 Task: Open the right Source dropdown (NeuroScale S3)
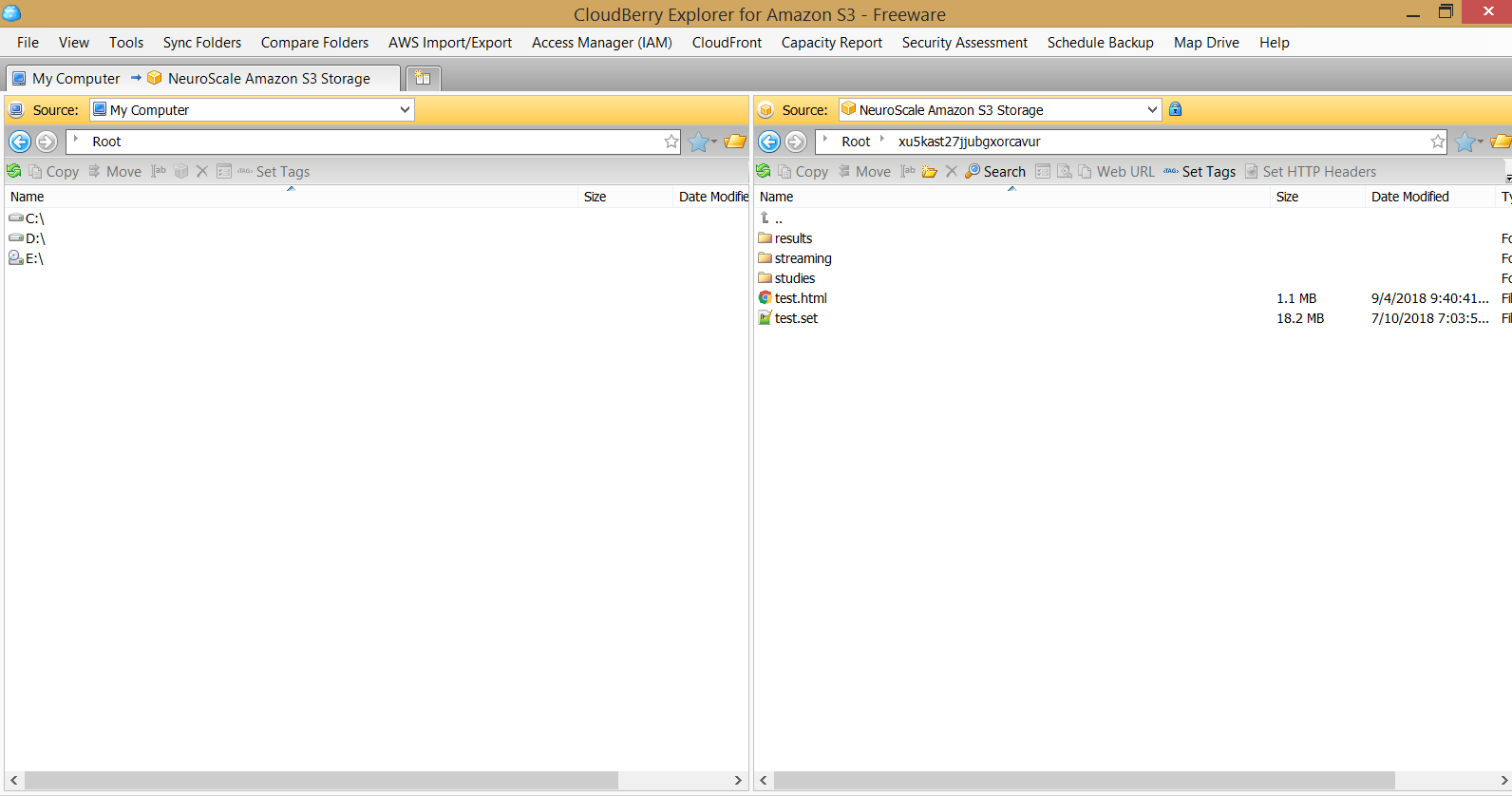pyautogui.click(x=1152, y=109)
